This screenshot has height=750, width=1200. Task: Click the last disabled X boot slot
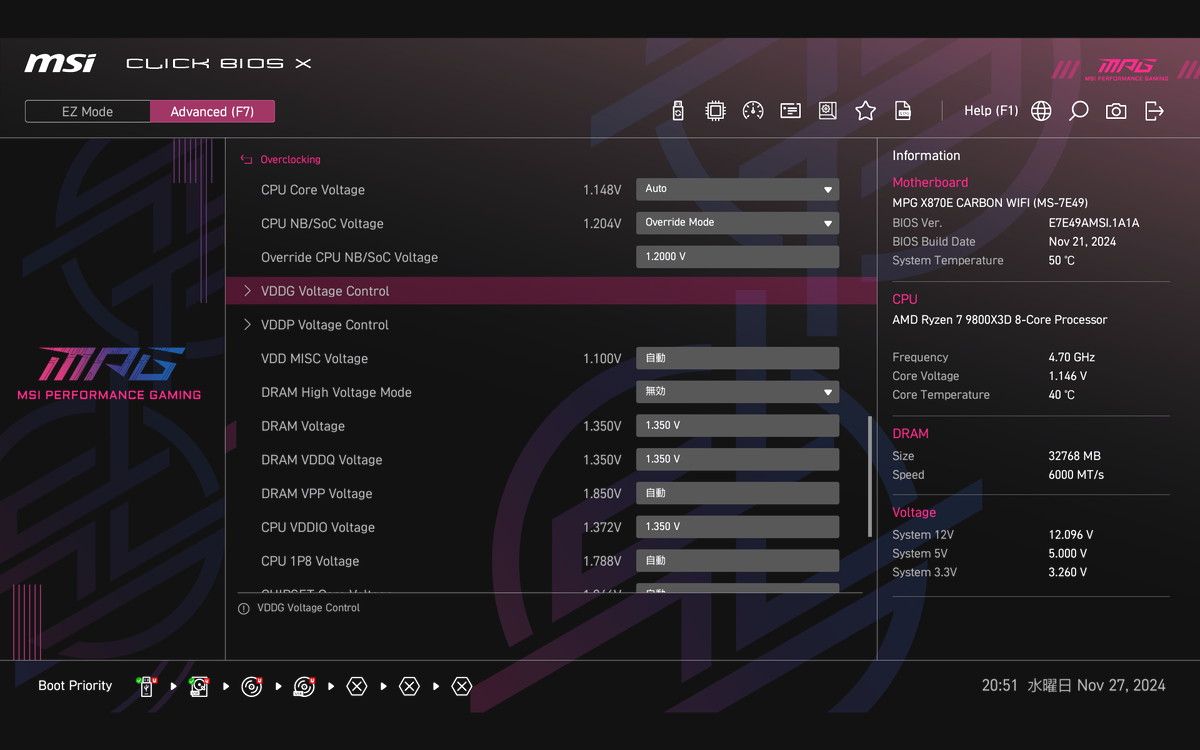pyautogui.click(x=461, y=686)
